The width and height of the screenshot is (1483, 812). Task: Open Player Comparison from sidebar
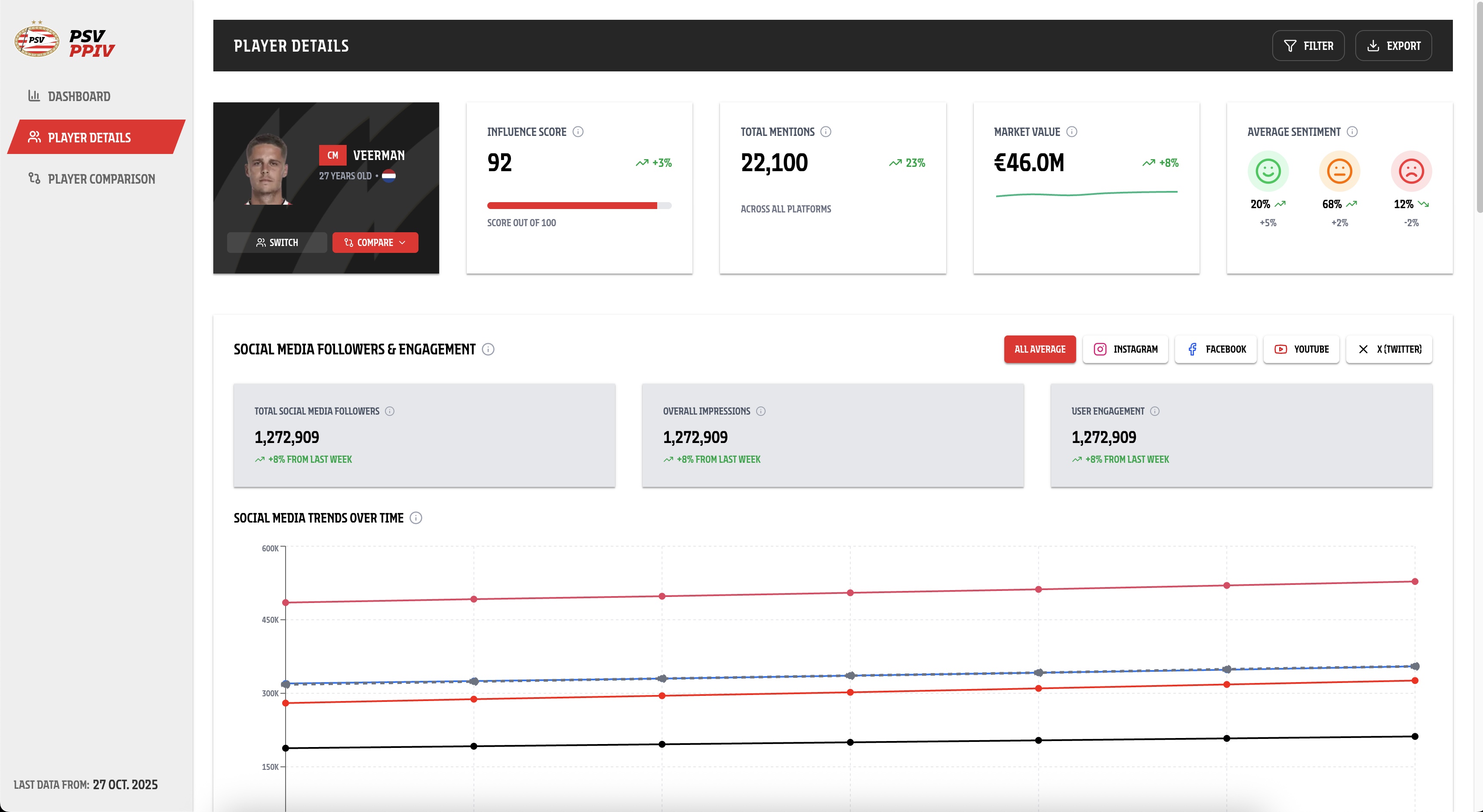(102, 179)
